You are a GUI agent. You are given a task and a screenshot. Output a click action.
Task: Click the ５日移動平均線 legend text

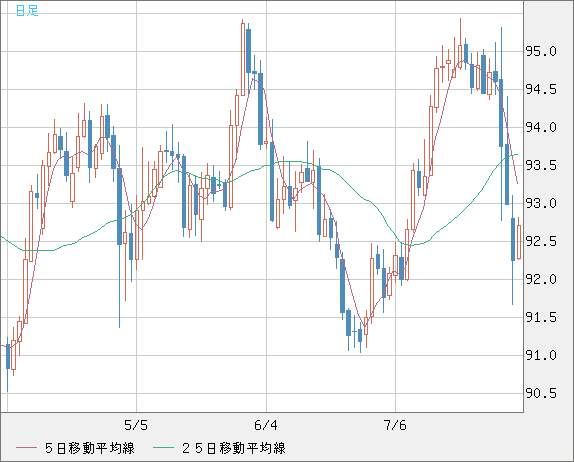point(90,448)
